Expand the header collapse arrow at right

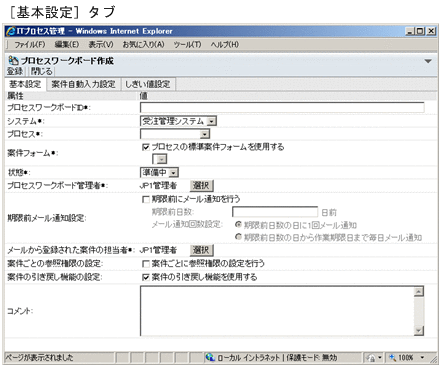(428, 61)
